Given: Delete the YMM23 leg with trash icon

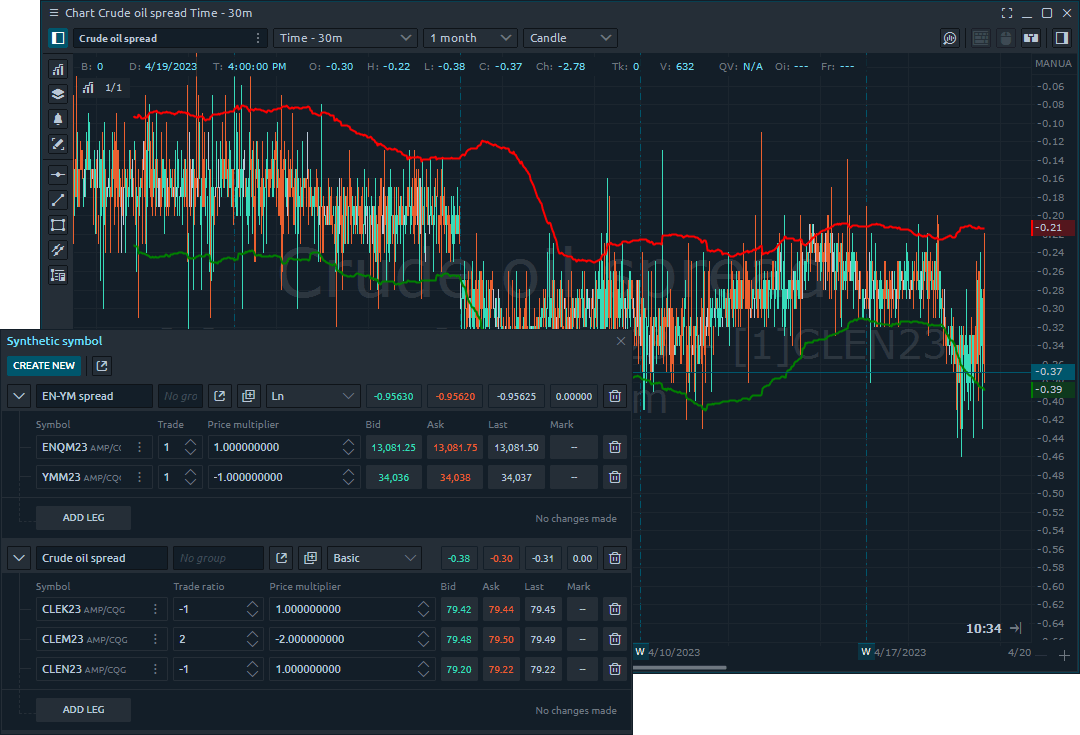Looking at the screenshot, I should tap(614, 477).
